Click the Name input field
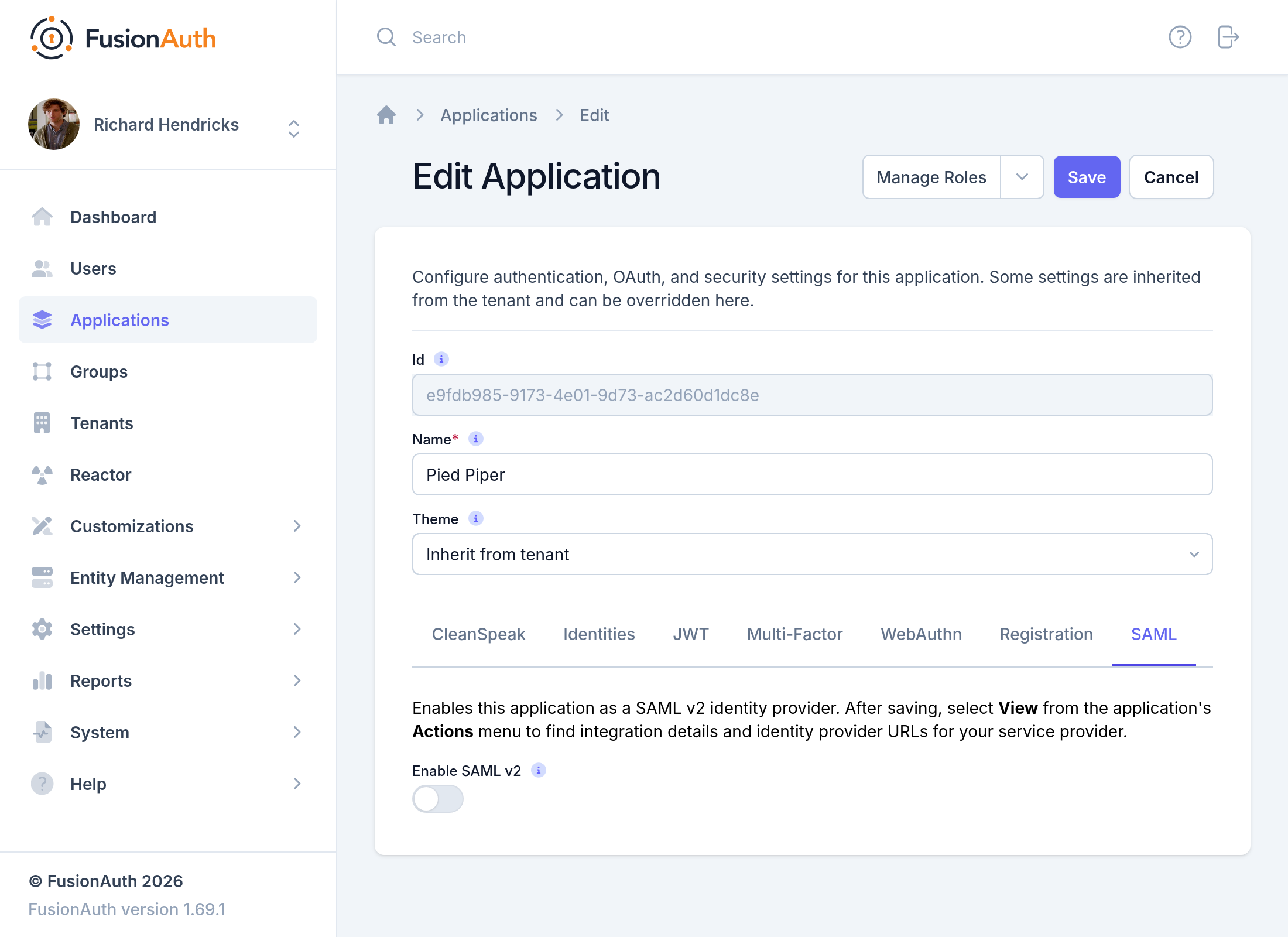 (813, 474)
